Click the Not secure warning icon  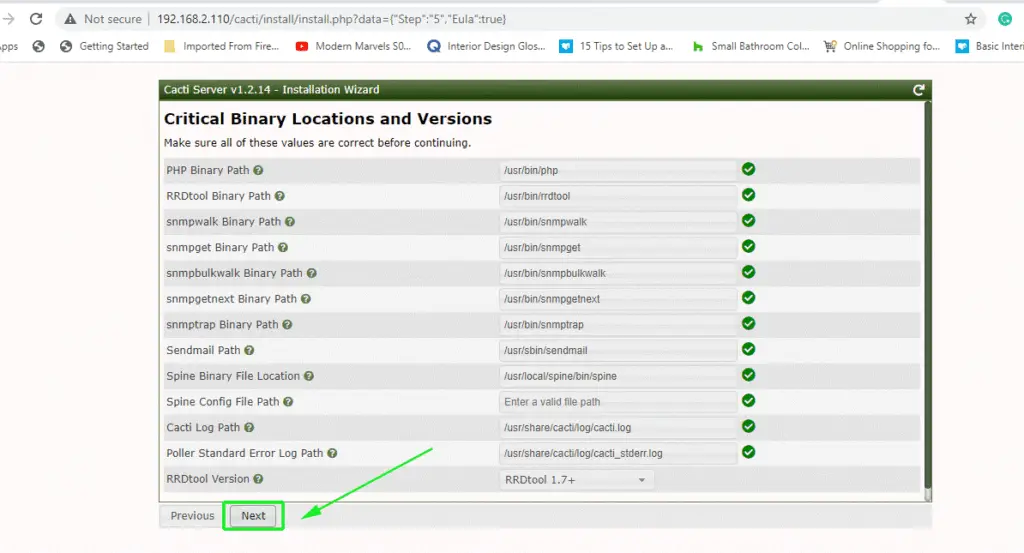tap(70, 20)
